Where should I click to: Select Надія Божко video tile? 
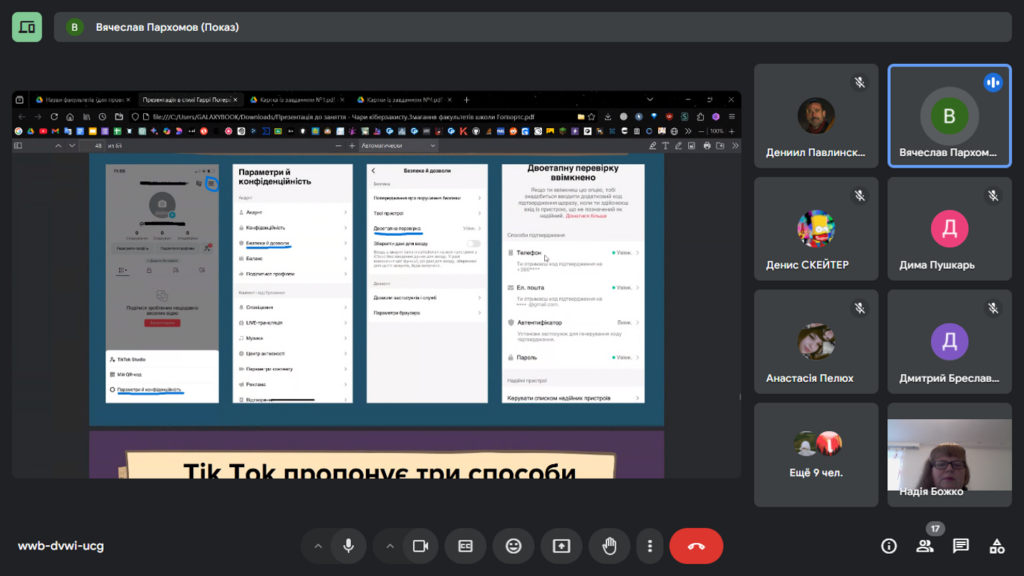point(949,455)
